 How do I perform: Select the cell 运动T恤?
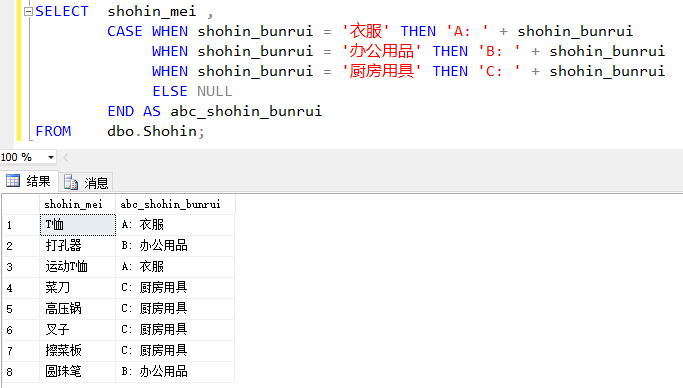tap(78, 267)
